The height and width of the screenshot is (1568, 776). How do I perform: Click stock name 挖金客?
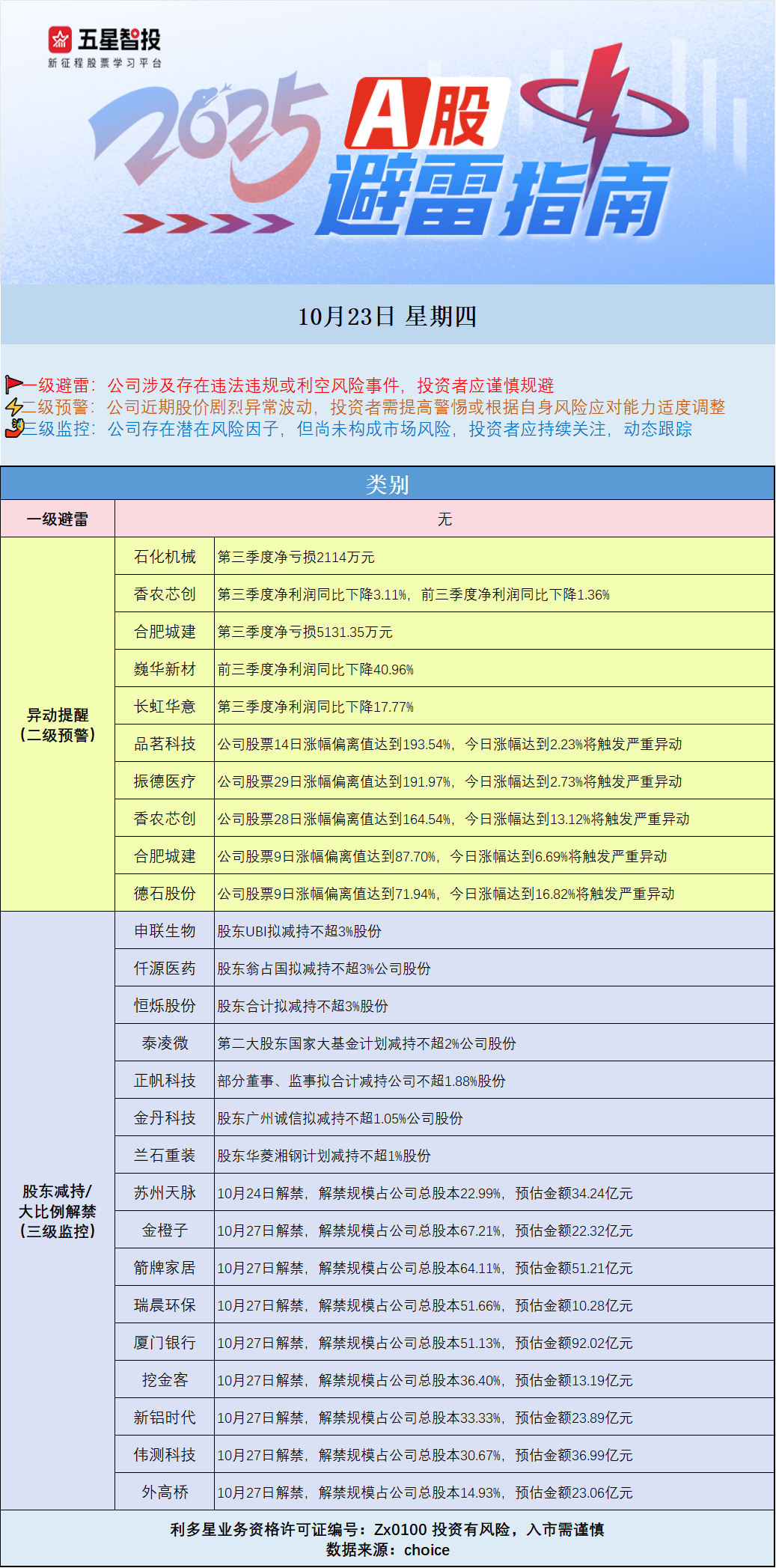click(x=165, y=1379)
